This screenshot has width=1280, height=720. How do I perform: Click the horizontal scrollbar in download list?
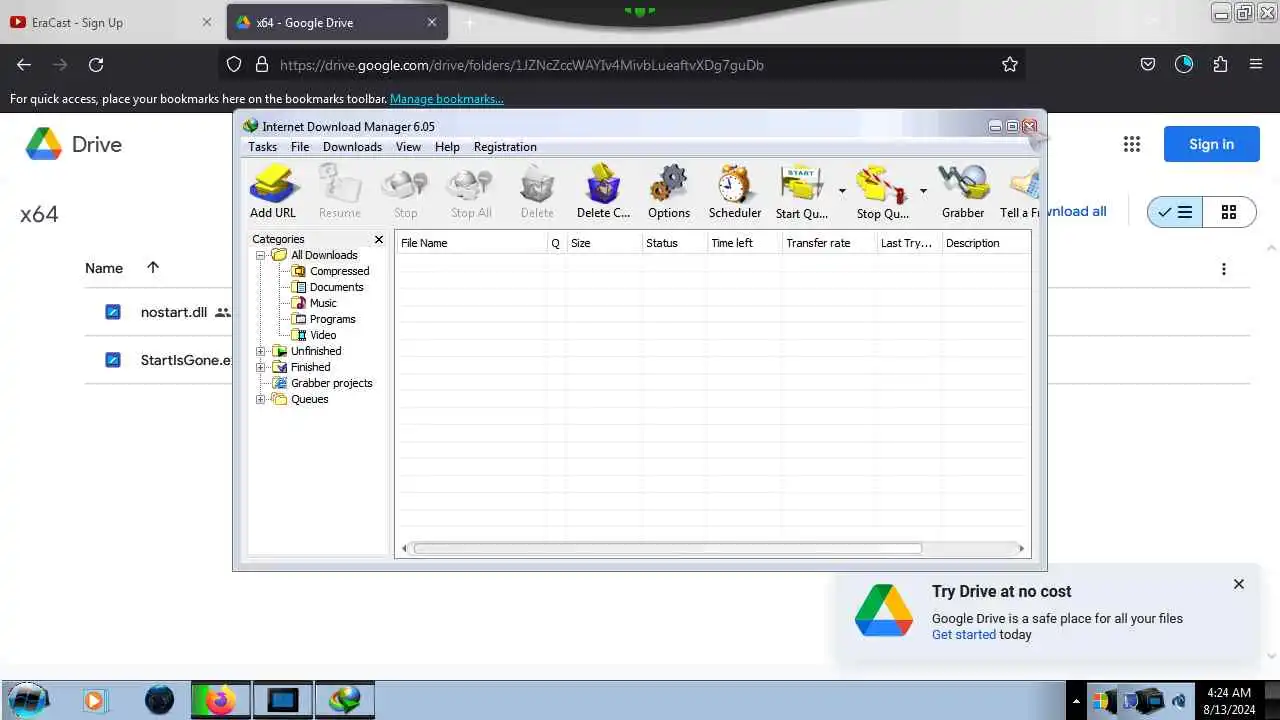pos(667,548)
